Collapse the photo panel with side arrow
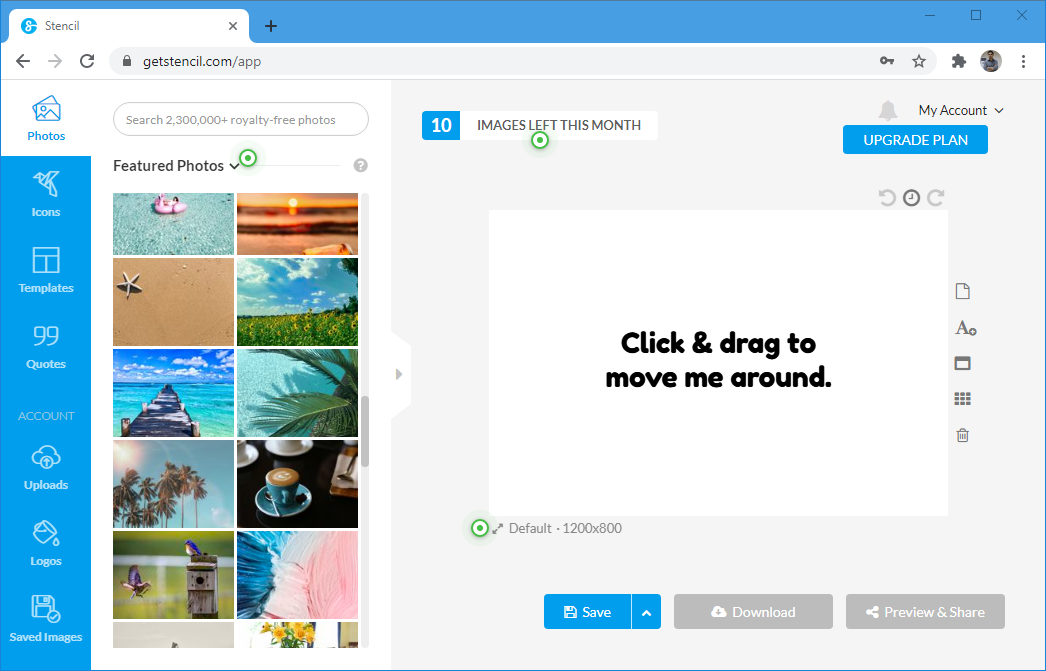This screenshot has width=1046, height=671. point(399,374)
